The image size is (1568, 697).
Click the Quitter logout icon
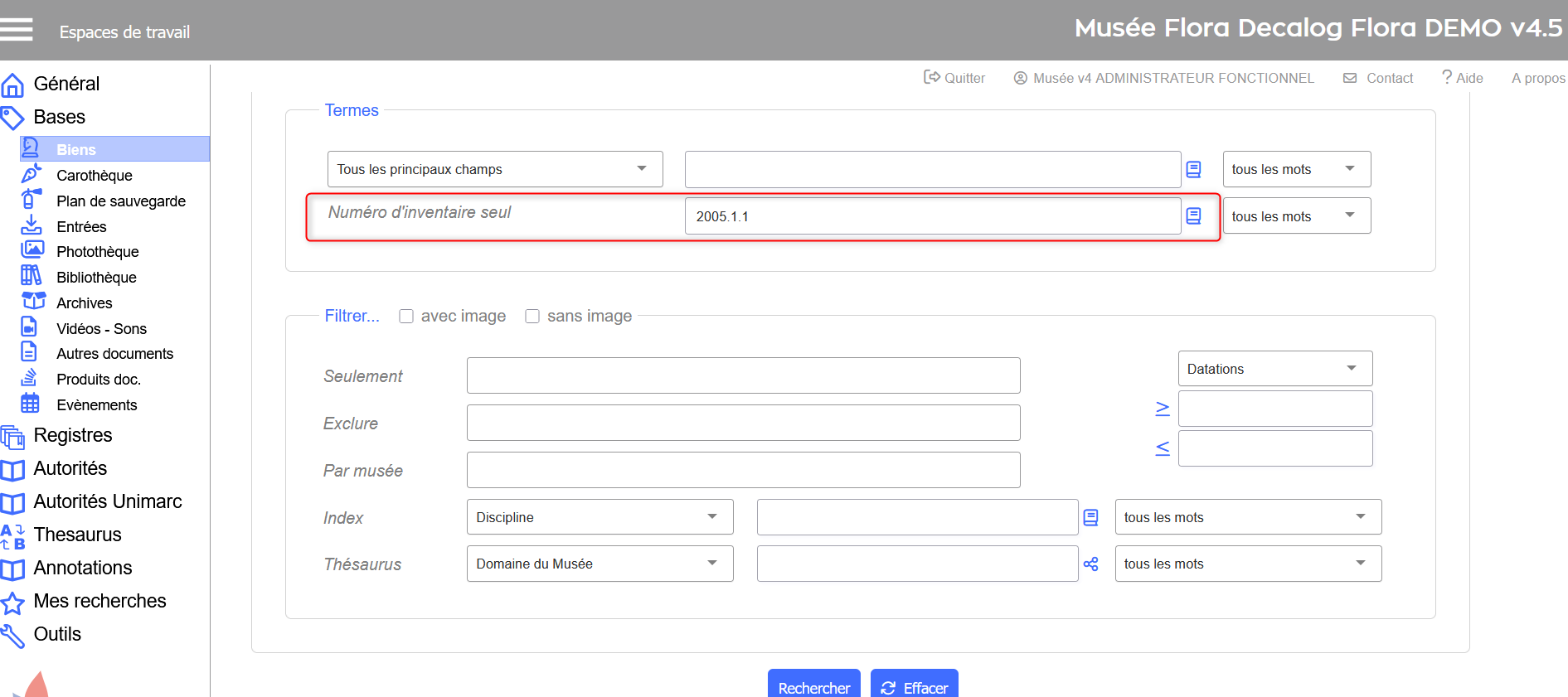click(932, 77)
